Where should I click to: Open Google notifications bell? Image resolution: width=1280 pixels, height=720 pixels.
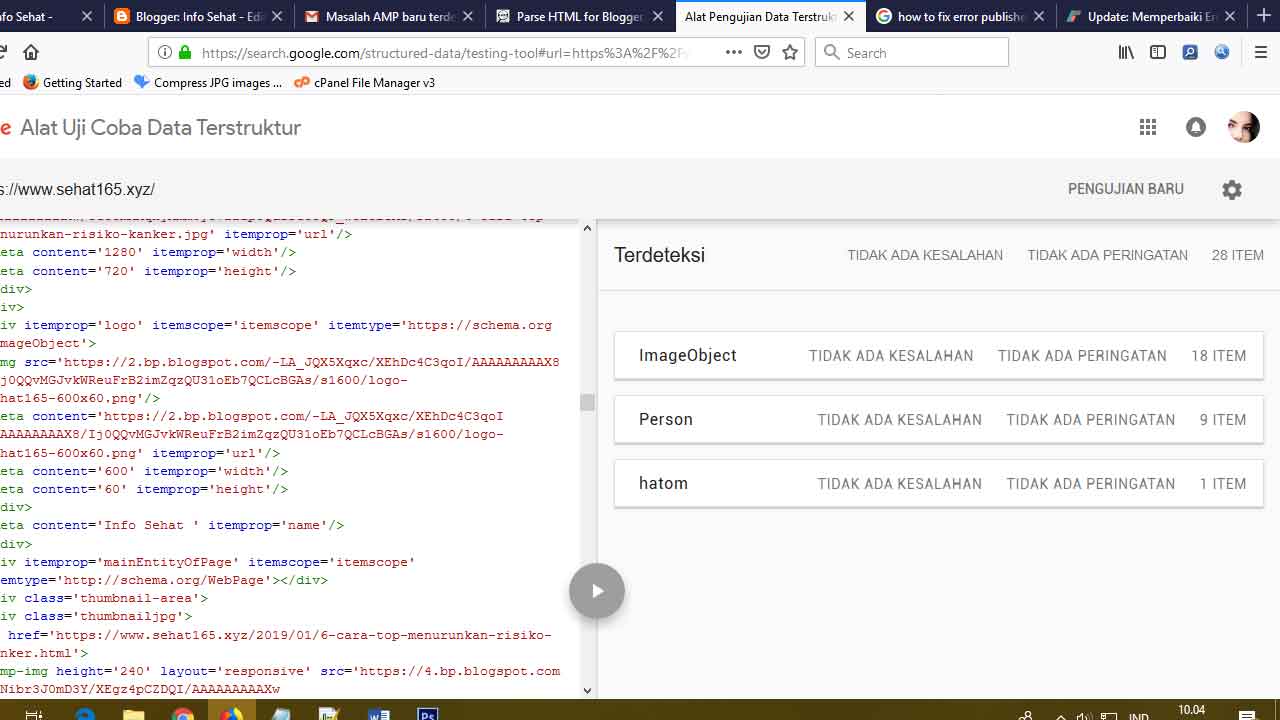tap(1196, 127)
